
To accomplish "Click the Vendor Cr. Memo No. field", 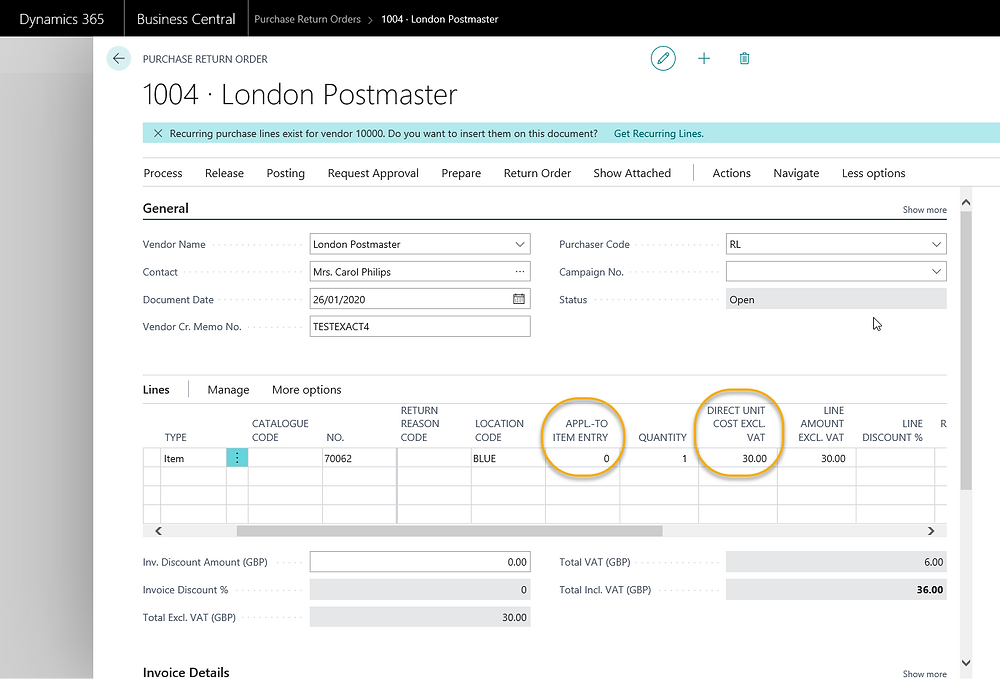I will 420,327.
